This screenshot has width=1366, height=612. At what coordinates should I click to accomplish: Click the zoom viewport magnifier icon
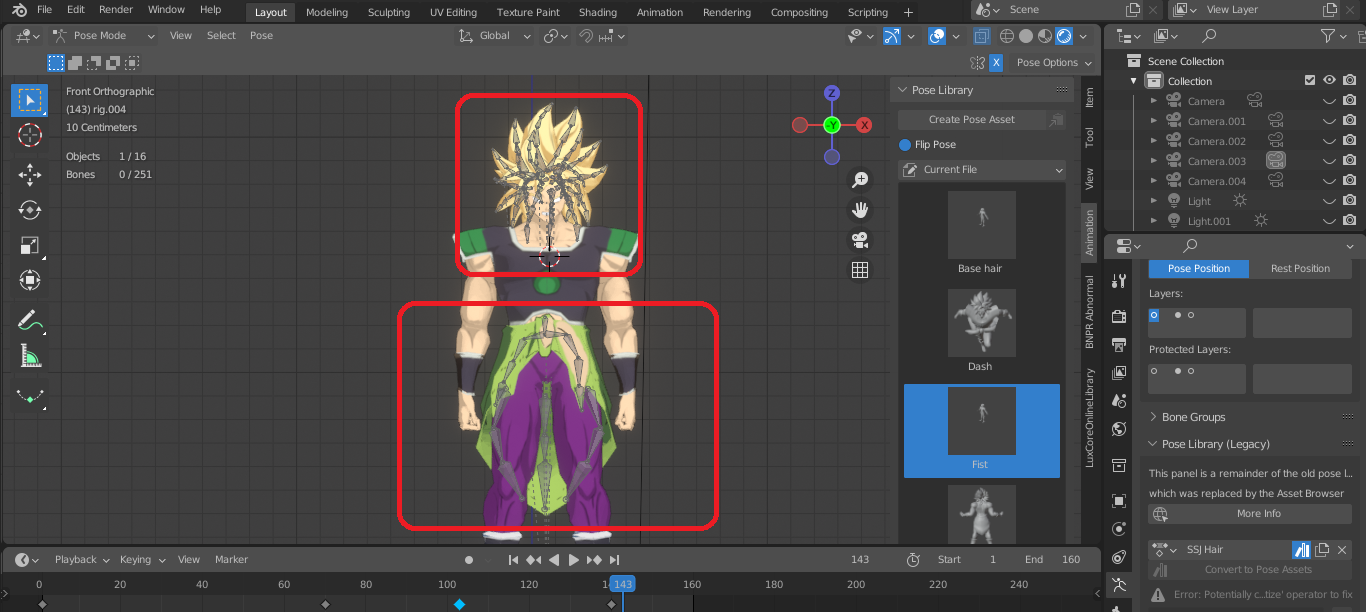(x=859, y=180)
